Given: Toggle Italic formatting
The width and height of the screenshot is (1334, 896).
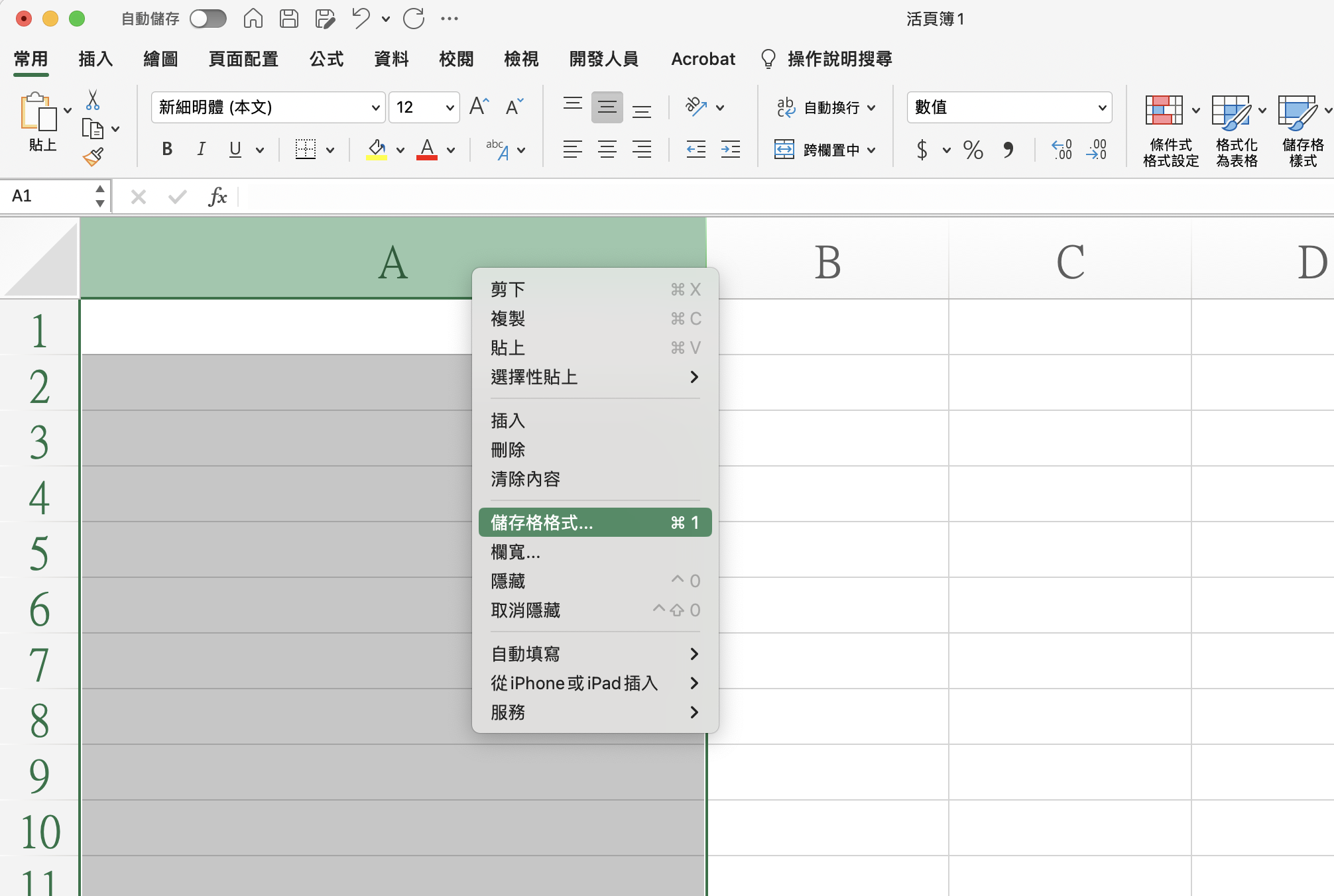Looking at the screenshot, I should (201, 150).
